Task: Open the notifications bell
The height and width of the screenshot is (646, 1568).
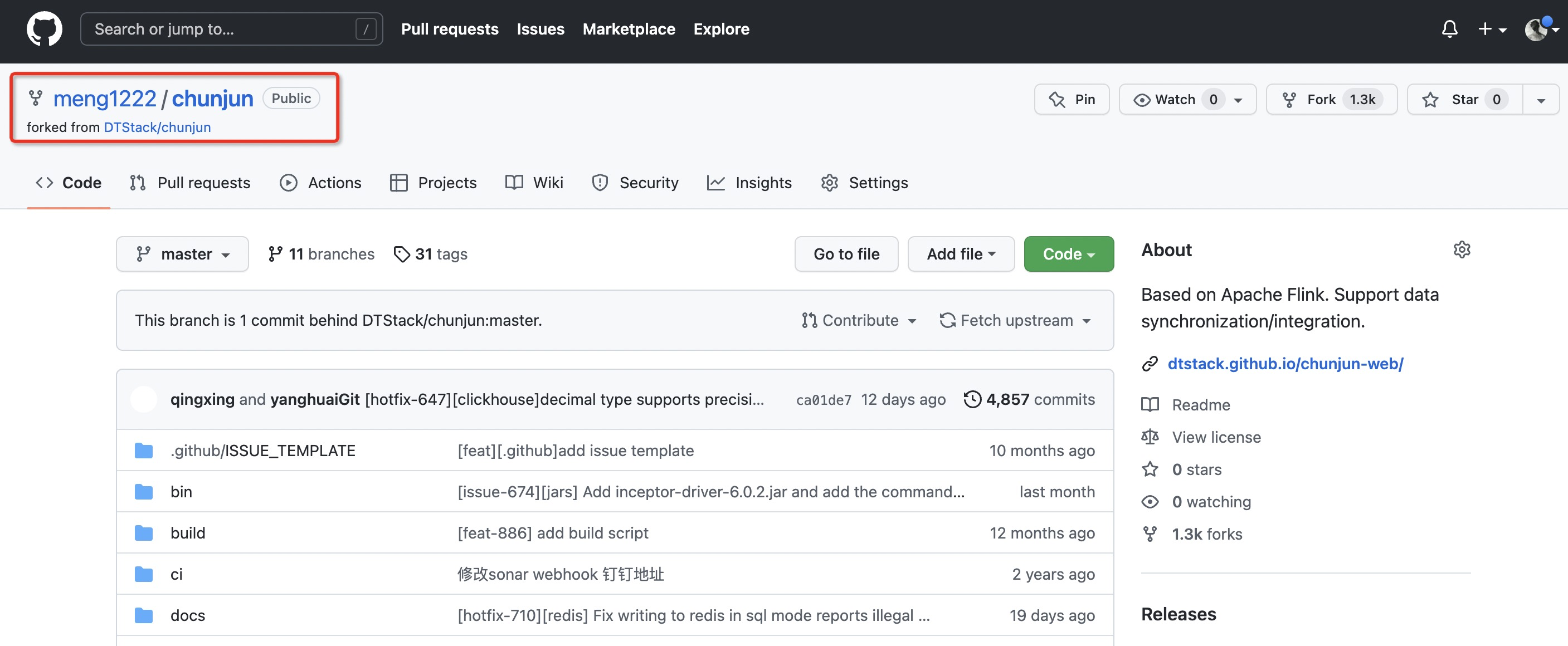Action: pos(1449,28)
